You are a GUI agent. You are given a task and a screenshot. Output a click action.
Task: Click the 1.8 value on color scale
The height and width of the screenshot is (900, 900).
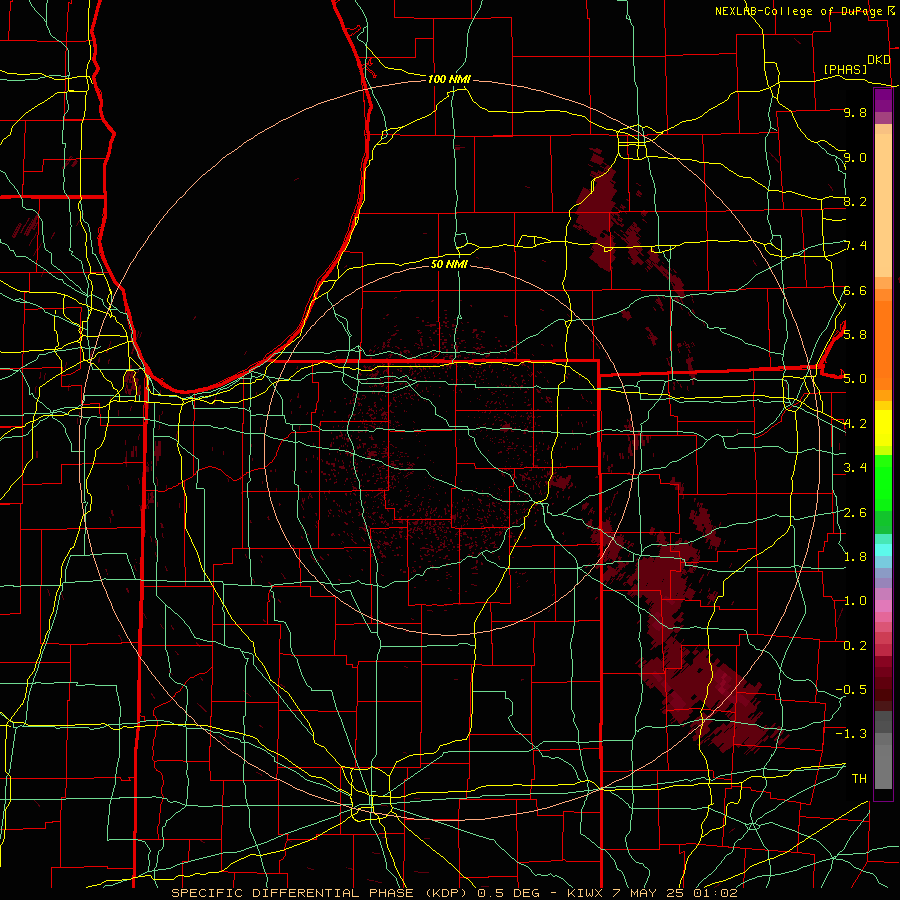tap(855, 556)
